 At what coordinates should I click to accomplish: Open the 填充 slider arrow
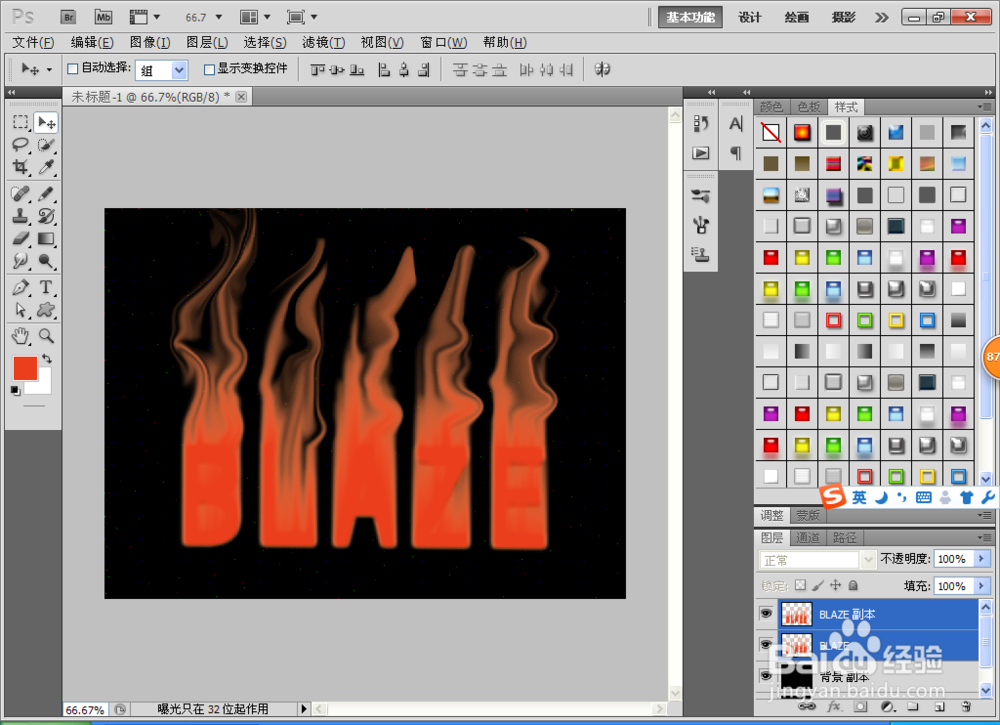tap(982, 586)
